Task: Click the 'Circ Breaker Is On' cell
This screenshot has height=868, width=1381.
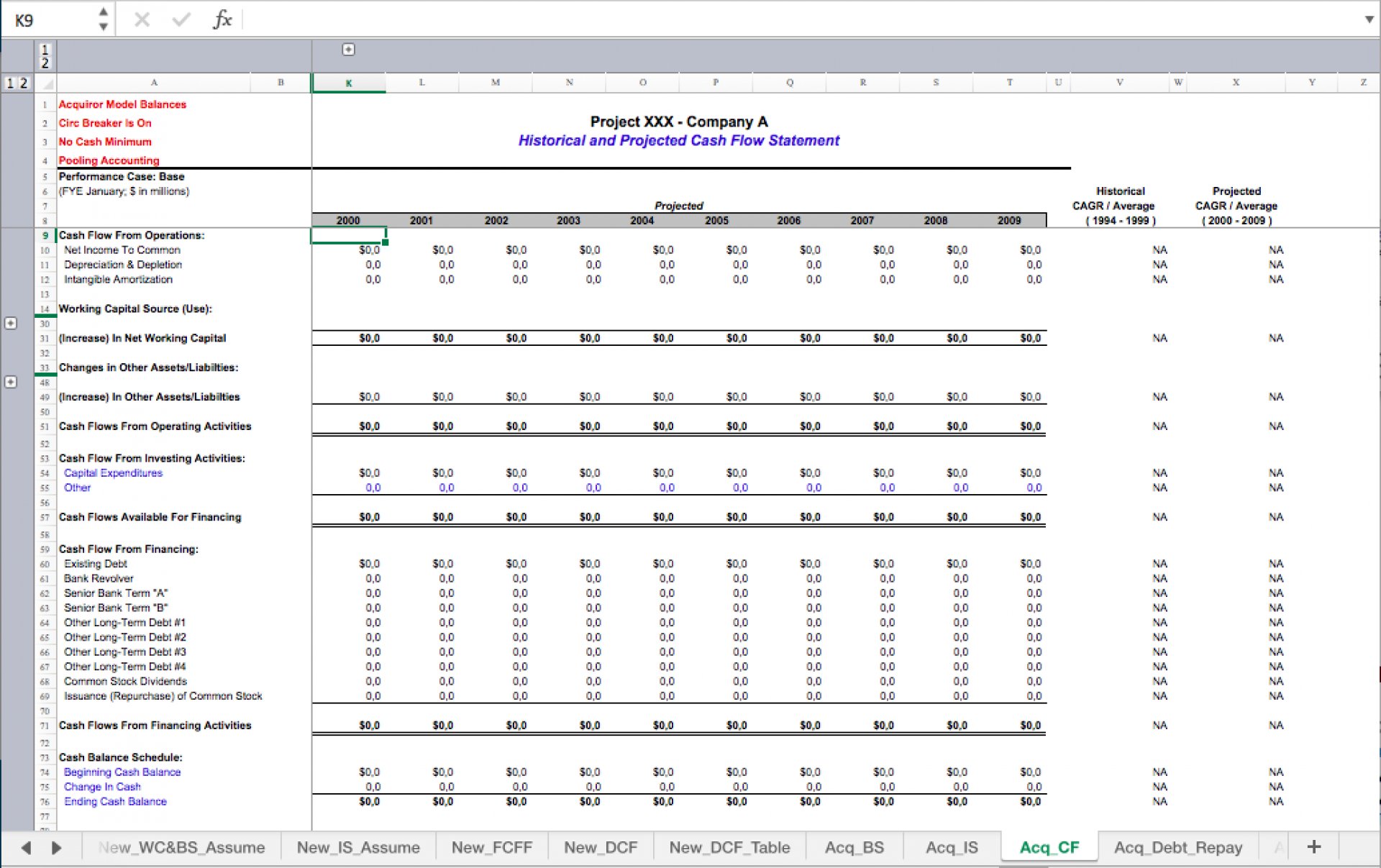Action: pos(105,123)
